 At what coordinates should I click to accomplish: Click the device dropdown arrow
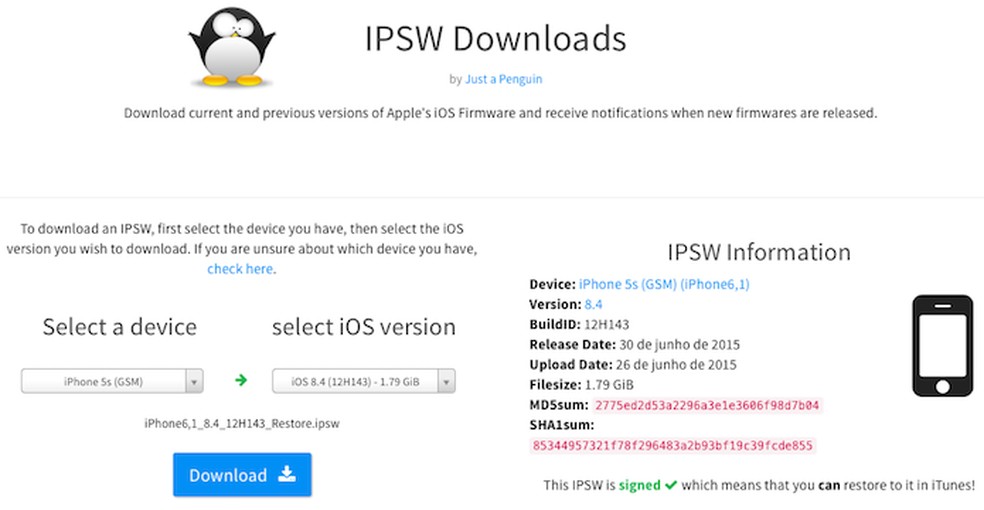pyautogui.click(x=194, y=381)
